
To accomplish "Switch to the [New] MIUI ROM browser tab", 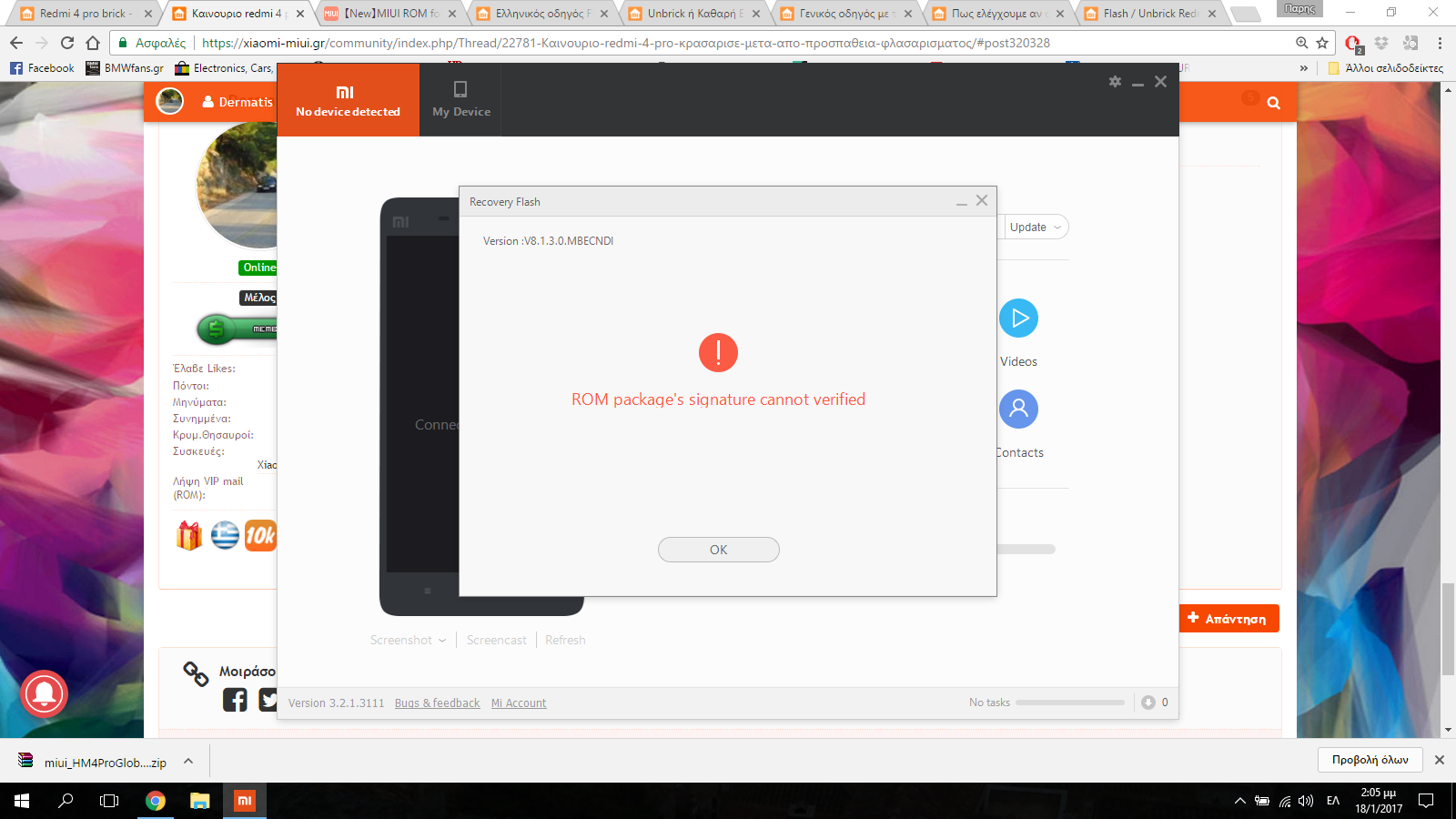I will click(389, 14).
